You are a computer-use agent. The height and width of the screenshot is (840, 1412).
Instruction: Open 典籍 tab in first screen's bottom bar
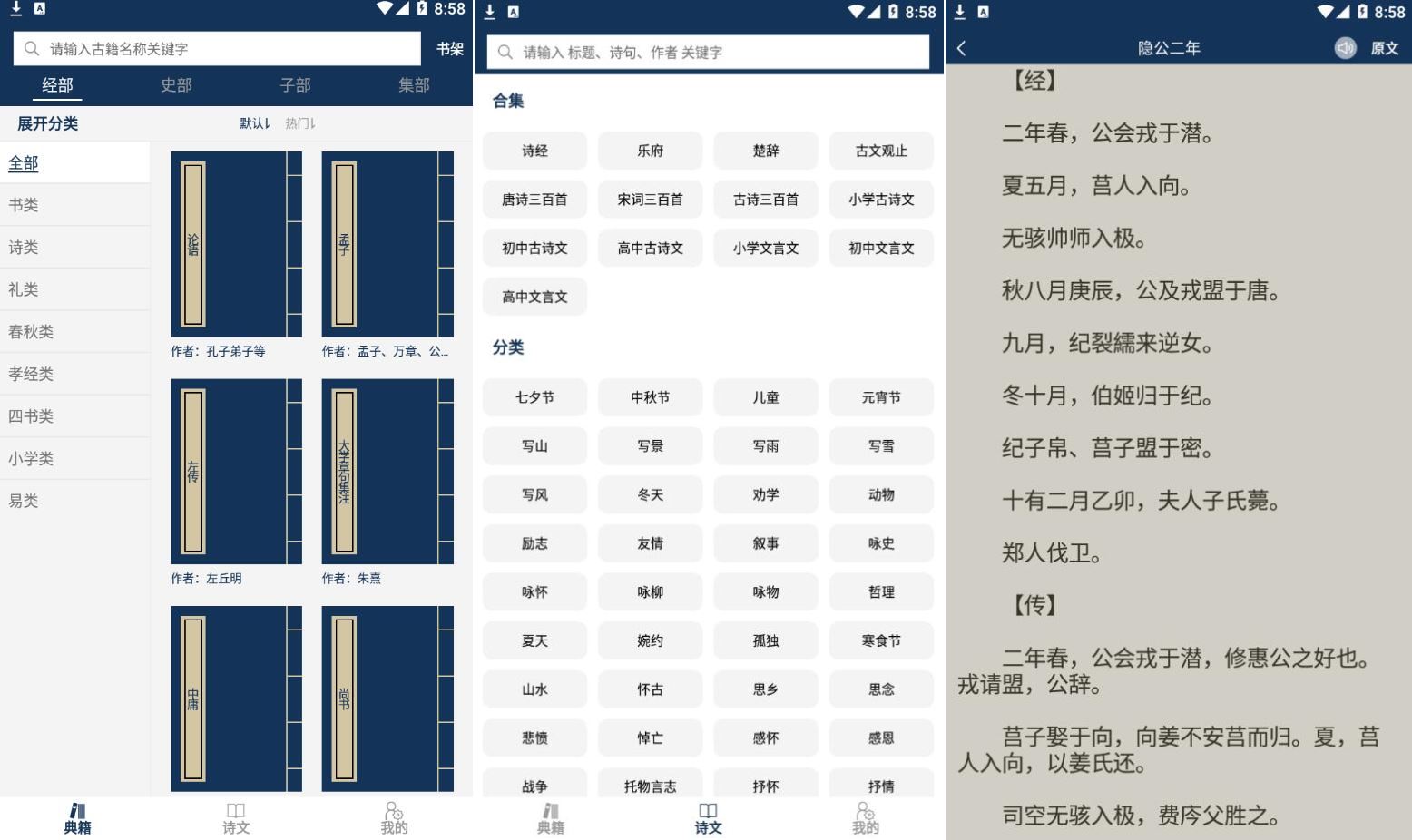point(78,818)
